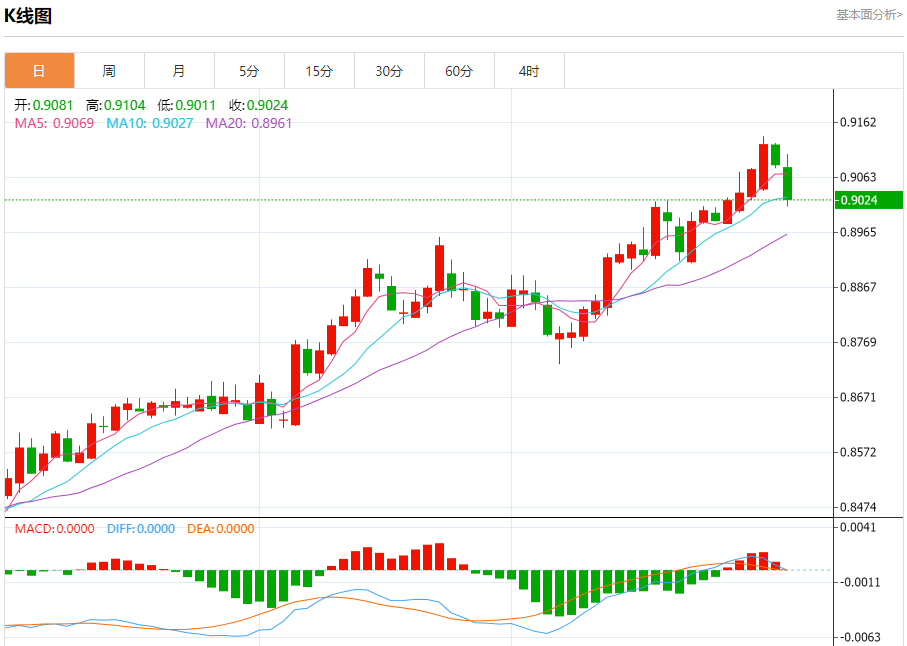This screenshot has height=646, width=907.
Task: Select the 日 daily chart tab
Action: 39,71
